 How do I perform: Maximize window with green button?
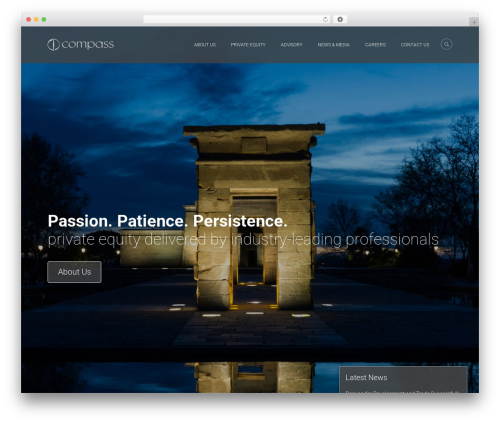pyautogui.click(x=44, y=20)
